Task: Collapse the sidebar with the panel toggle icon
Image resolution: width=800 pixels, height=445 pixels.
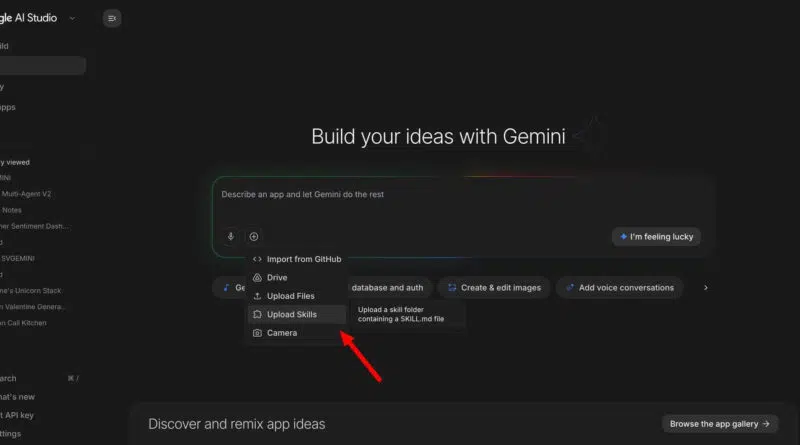Action: point(112,18)
